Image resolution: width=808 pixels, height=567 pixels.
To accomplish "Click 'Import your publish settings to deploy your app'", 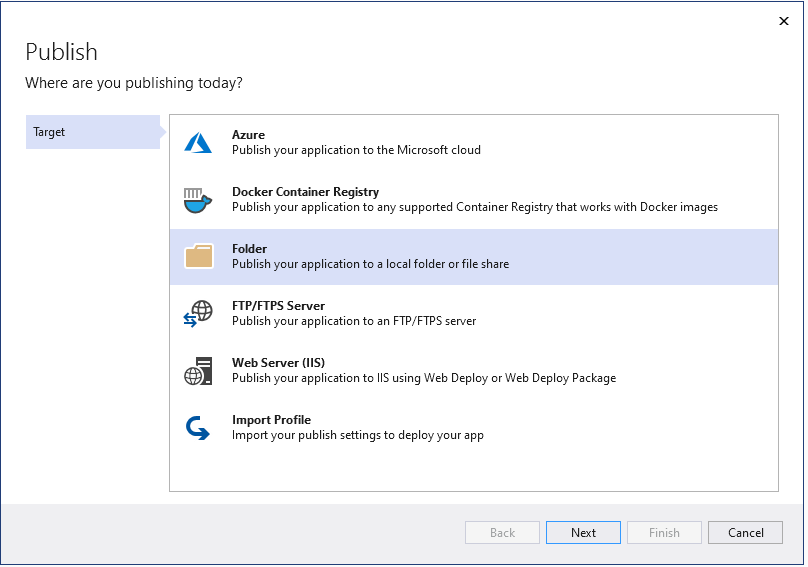I will 358,435.
